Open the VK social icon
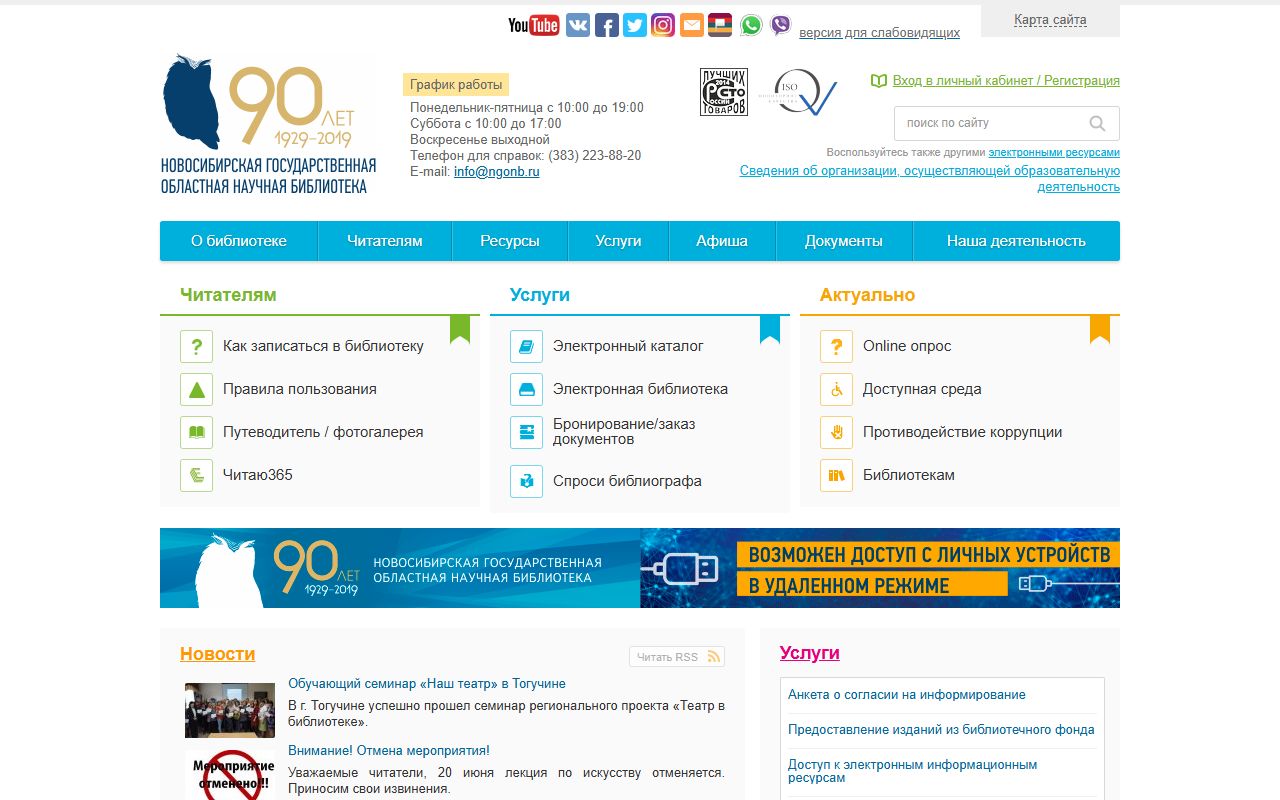 tap(578, 25)
